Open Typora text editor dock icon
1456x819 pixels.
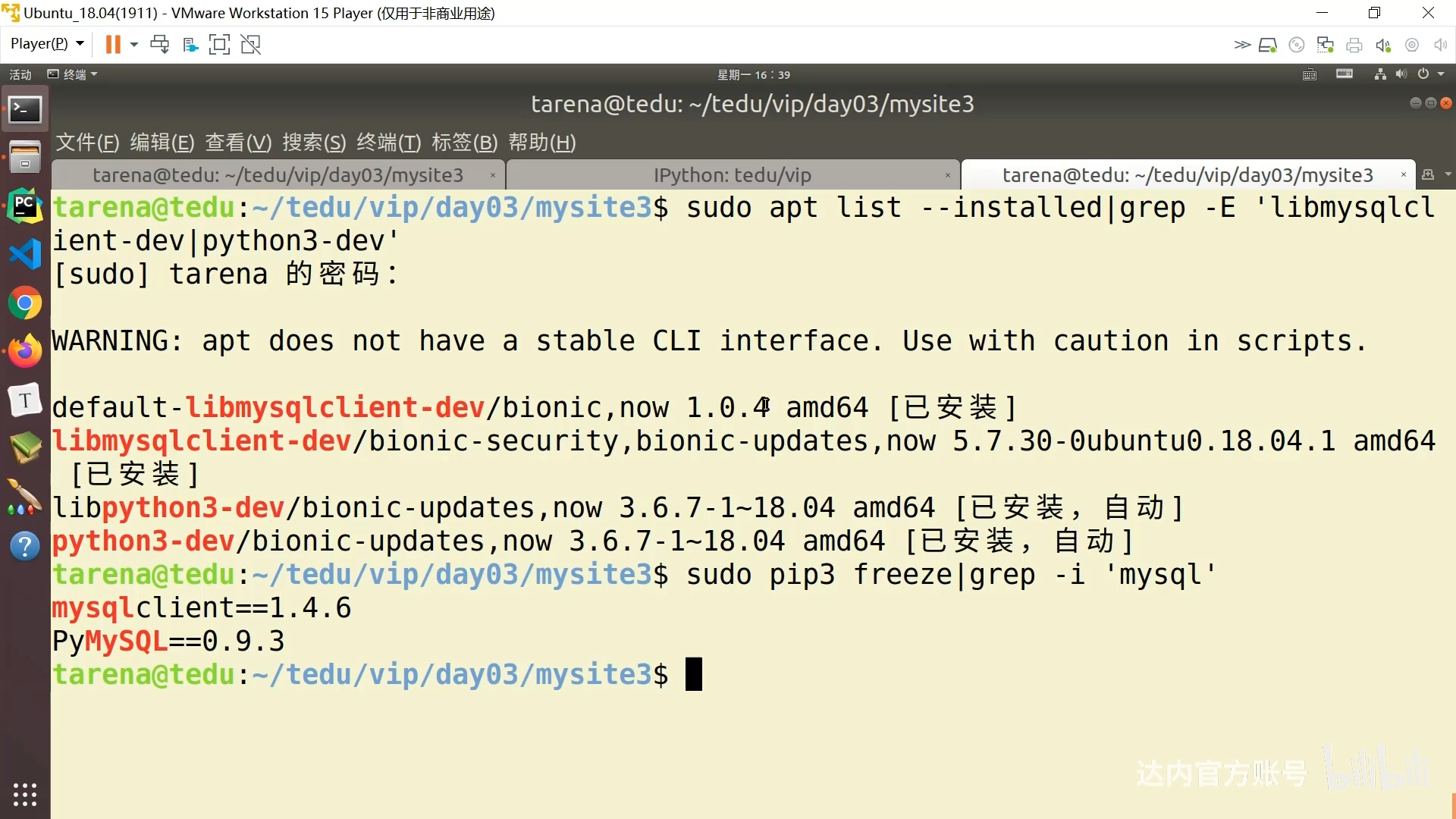[x=25, y=400]
